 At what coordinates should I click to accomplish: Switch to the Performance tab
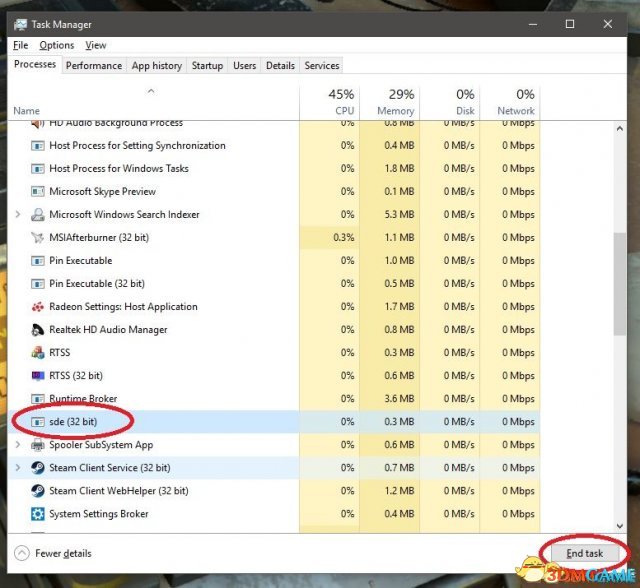coord(94,66)
